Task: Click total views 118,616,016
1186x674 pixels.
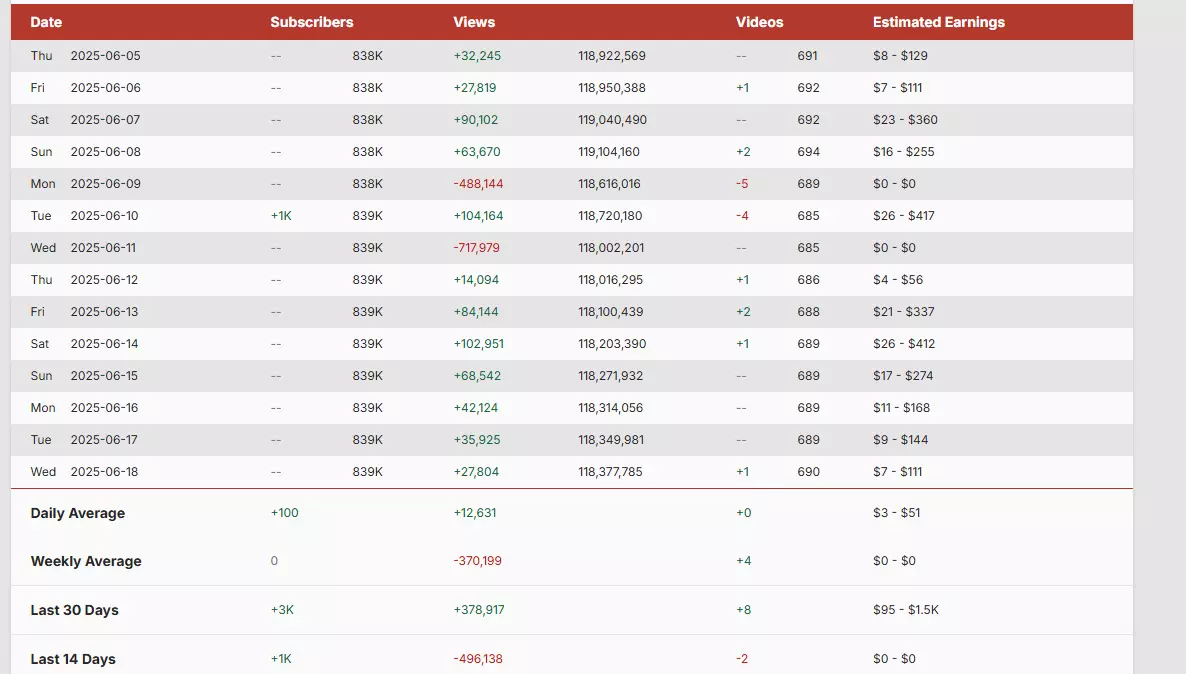Action: pyautogui.click(x=610, y=184)
